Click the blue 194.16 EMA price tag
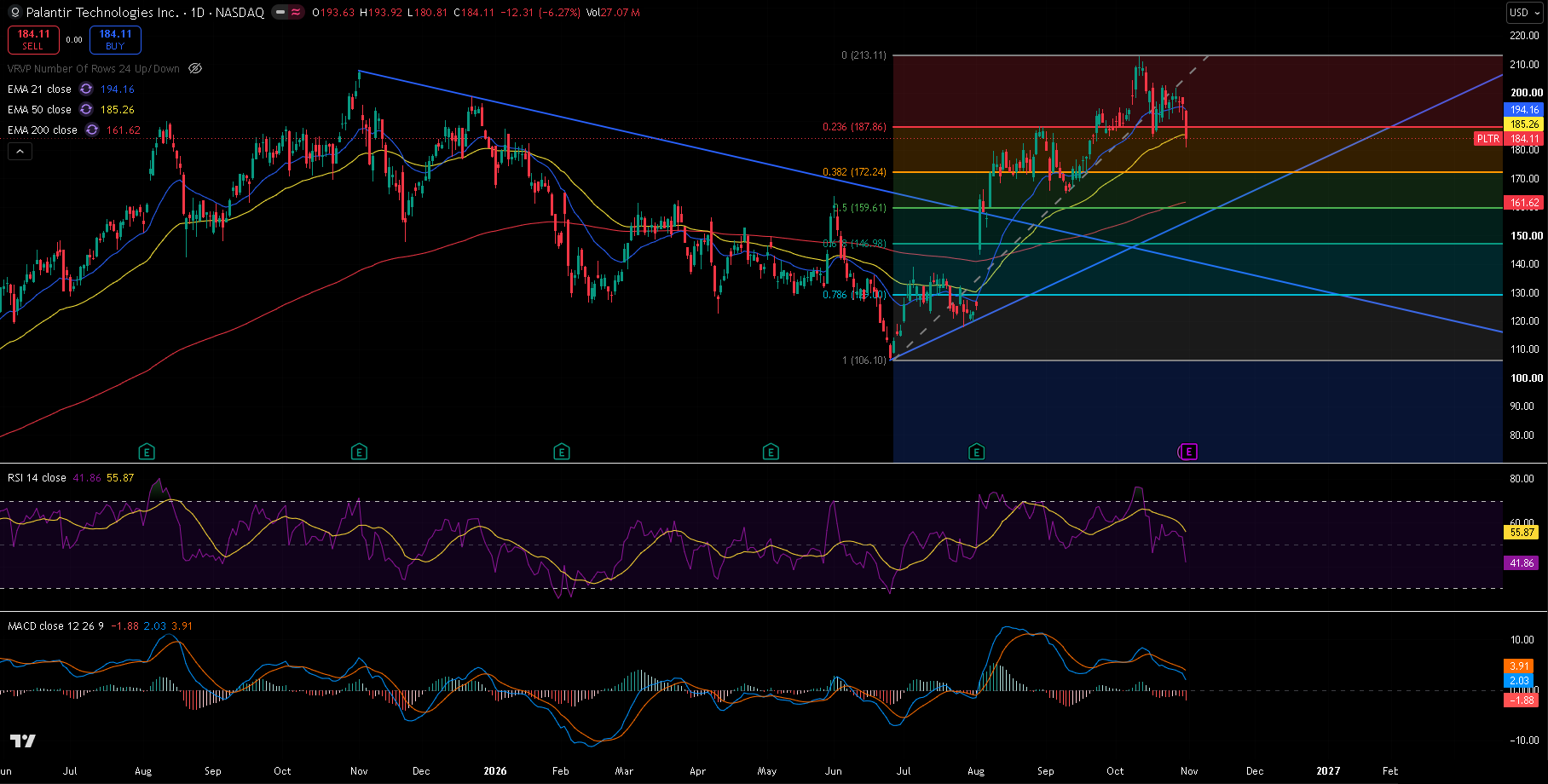Viewport: 1548px width, 784px height. coord(1524,110)
